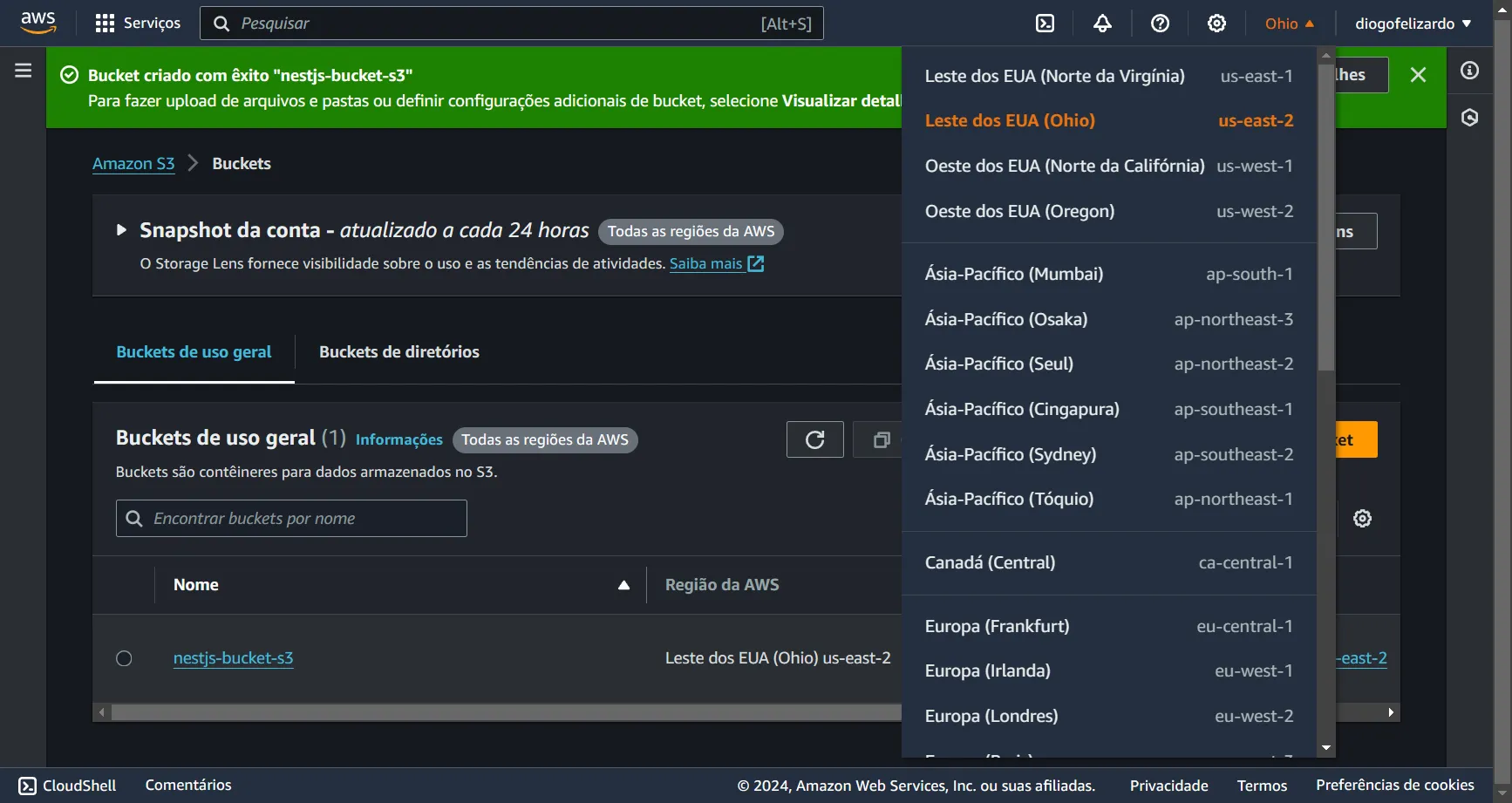
Task: Select region Ásia-Pacífico (Tóquio)
Action: click(1109, 499)
